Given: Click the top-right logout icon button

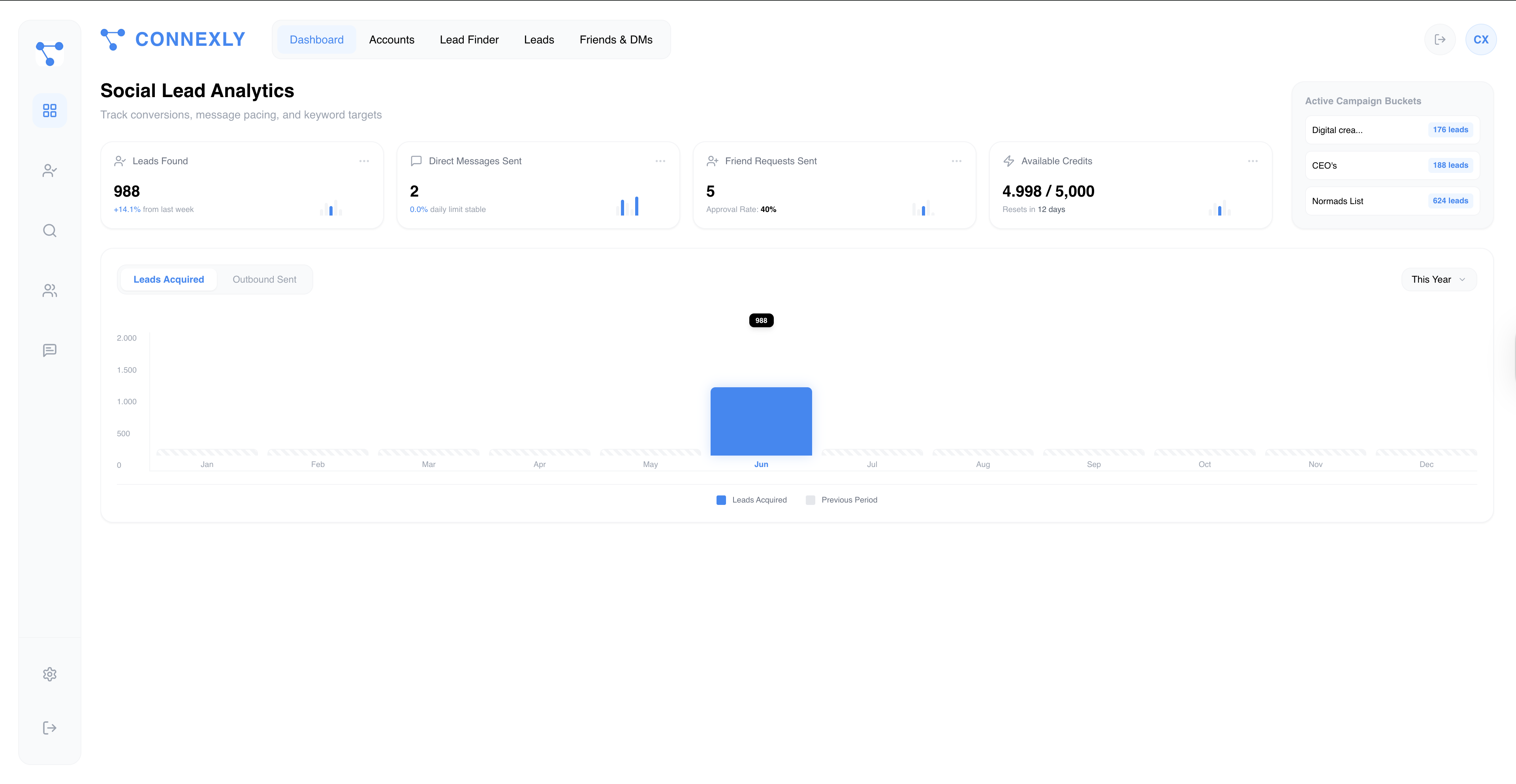Looking at the screenshot, I should click(1439, 39).
